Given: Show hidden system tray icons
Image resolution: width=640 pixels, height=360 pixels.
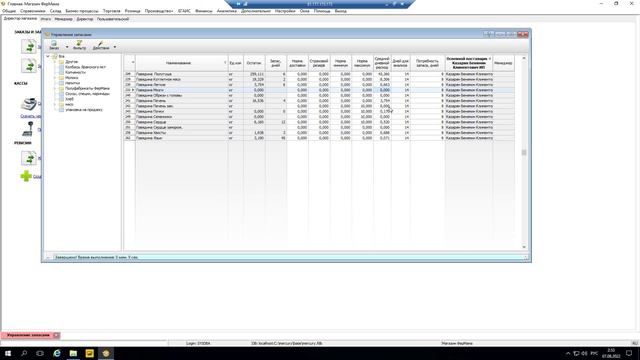Looking at the screenshot, I should tap(568, 353).
